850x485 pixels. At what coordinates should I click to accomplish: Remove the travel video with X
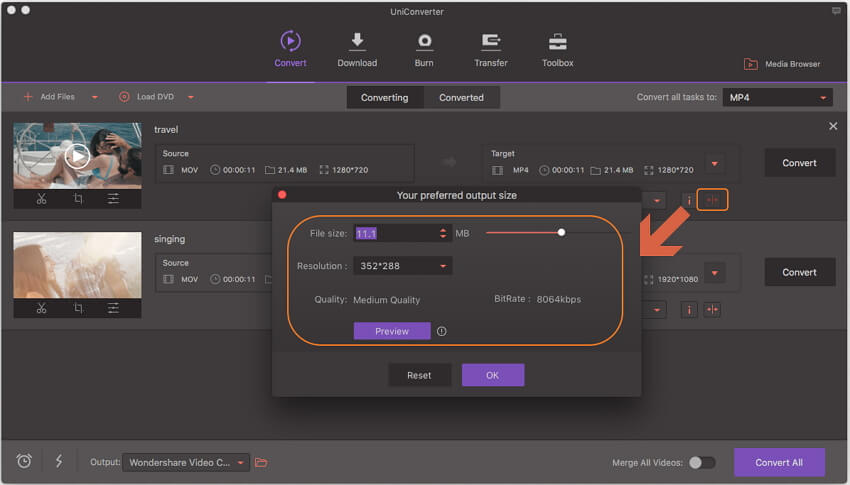[x=833, y=126]
